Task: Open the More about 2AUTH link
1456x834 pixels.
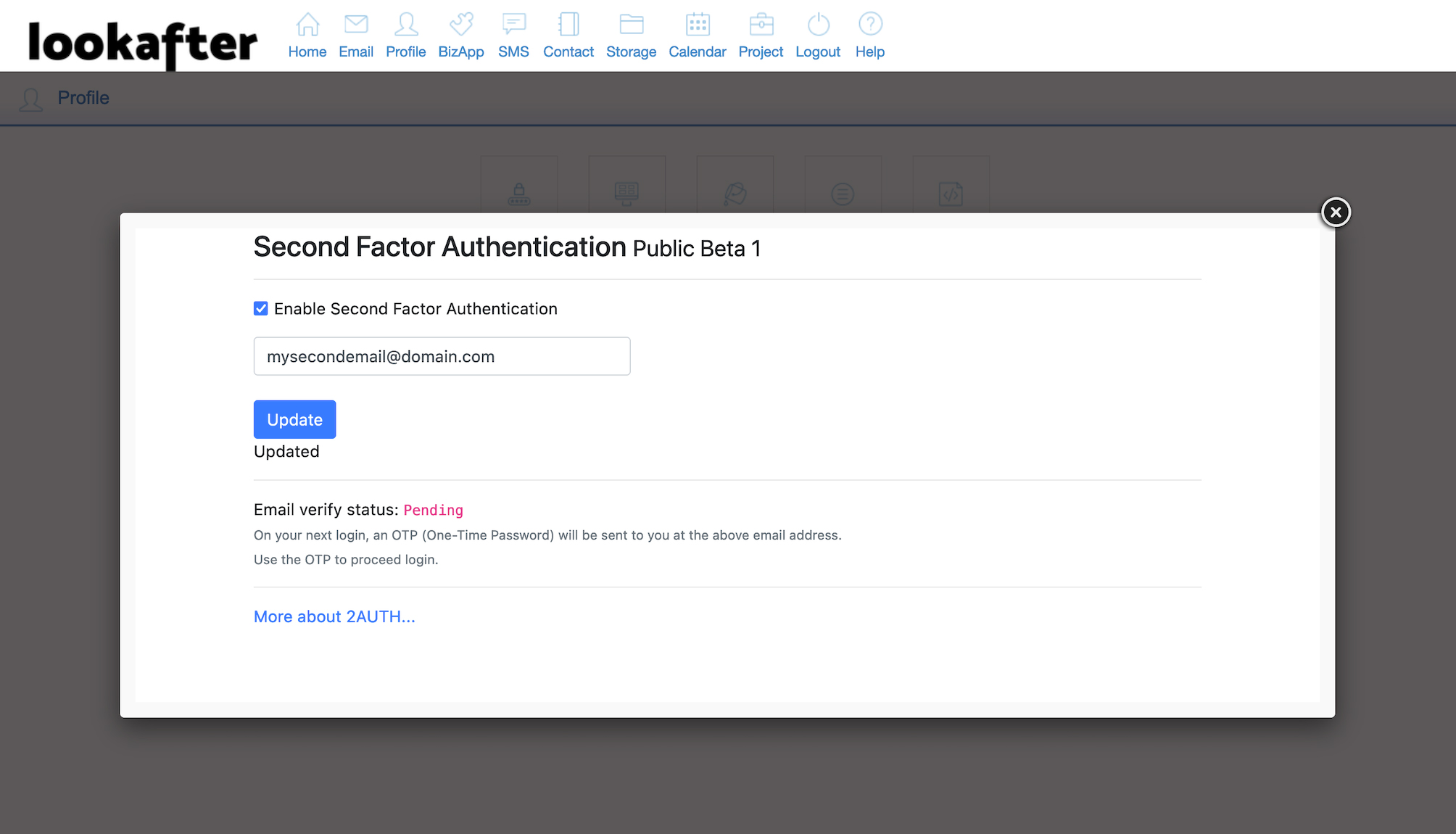Action: click(334, 616)
